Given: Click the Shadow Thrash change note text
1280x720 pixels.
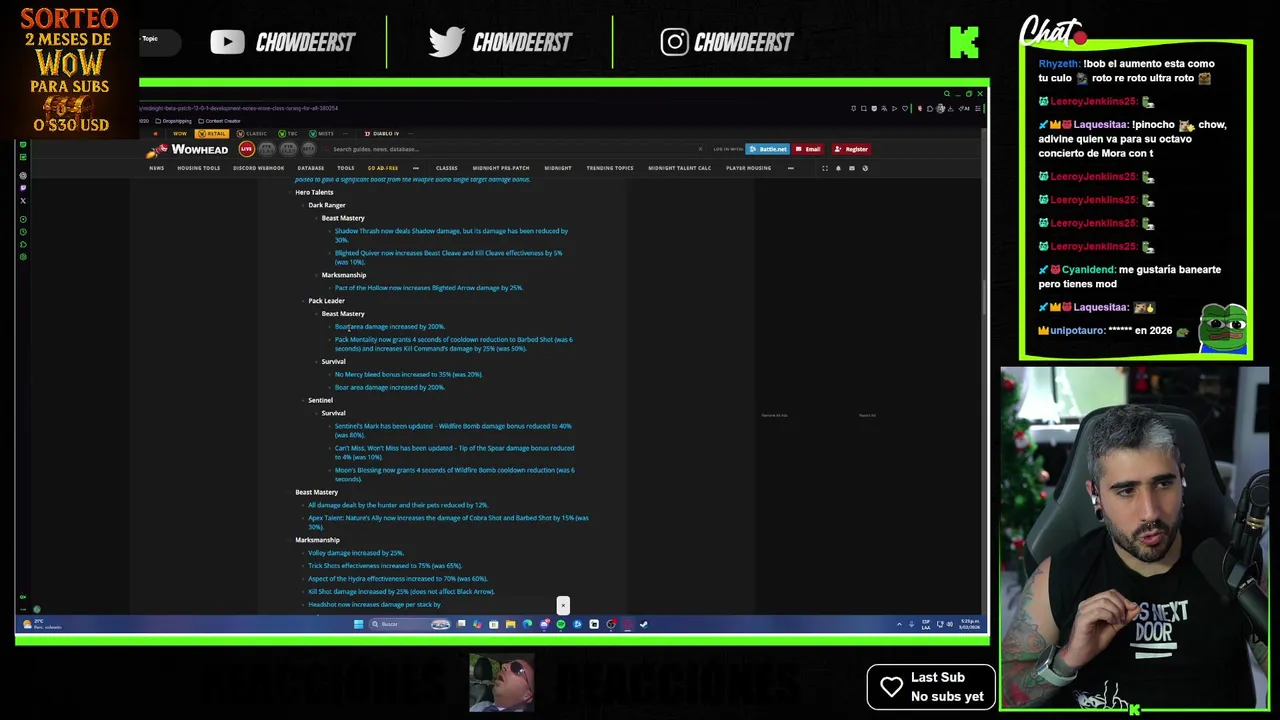Looking at the screenshot, I should point(451,235).
